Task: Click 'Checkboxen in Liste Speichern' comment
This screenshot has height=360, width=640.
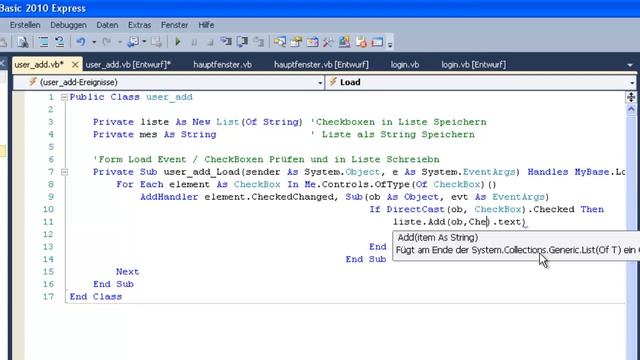Action: coord(398,122)
